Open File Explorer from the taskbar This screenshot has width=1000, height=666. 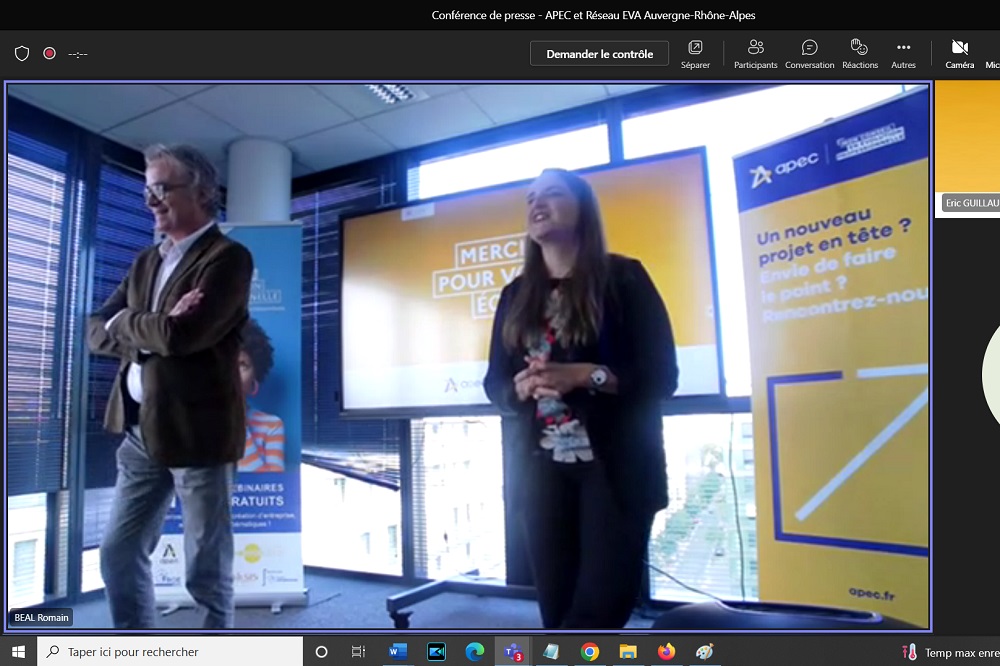[628, 651]
